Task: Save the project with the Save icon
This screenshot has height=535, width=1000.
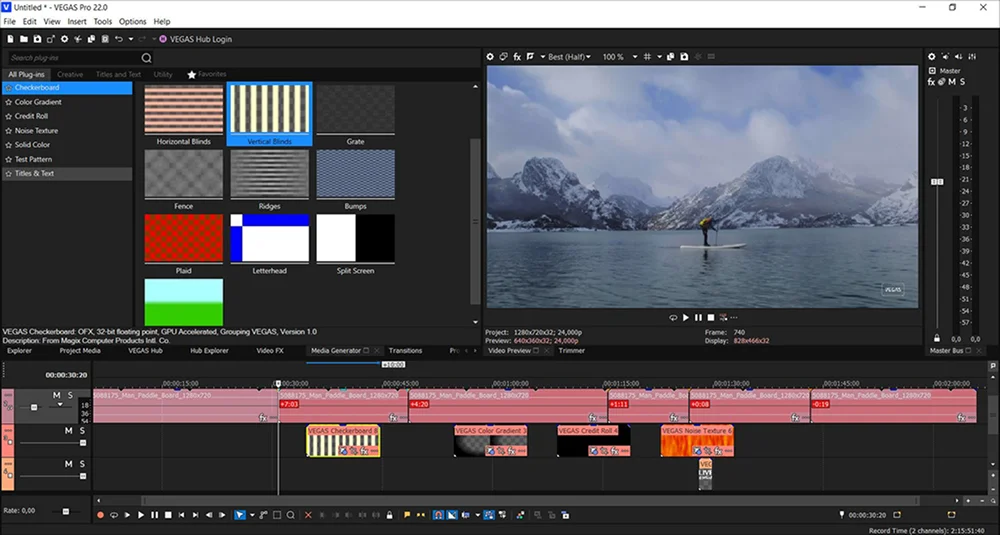Action: (37, 39)
